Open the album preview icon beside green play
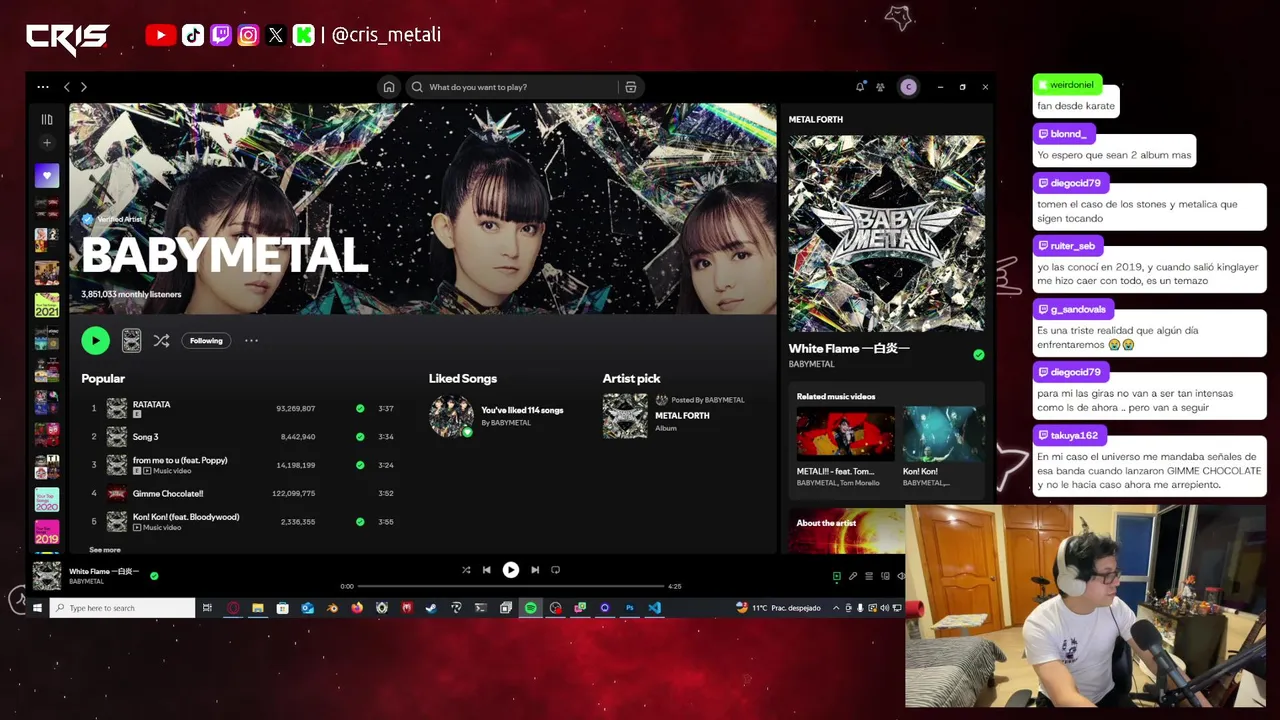This screenshot has height=720, width=1280. (131, 340)
